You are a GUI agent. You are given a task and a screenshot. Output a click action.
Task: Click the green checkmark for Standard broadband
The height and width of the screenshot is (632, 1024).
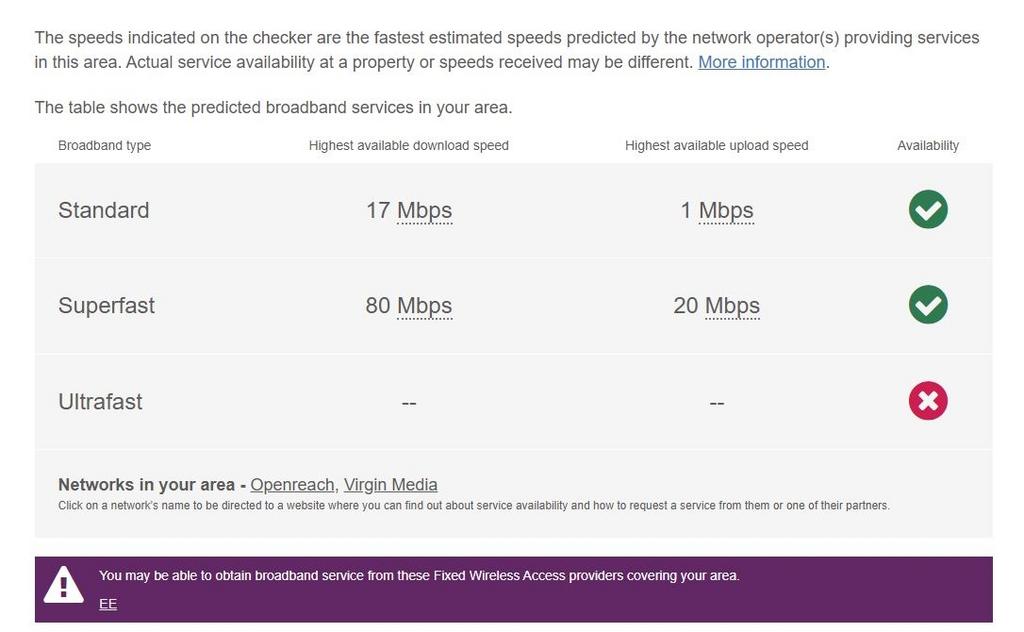928,210
